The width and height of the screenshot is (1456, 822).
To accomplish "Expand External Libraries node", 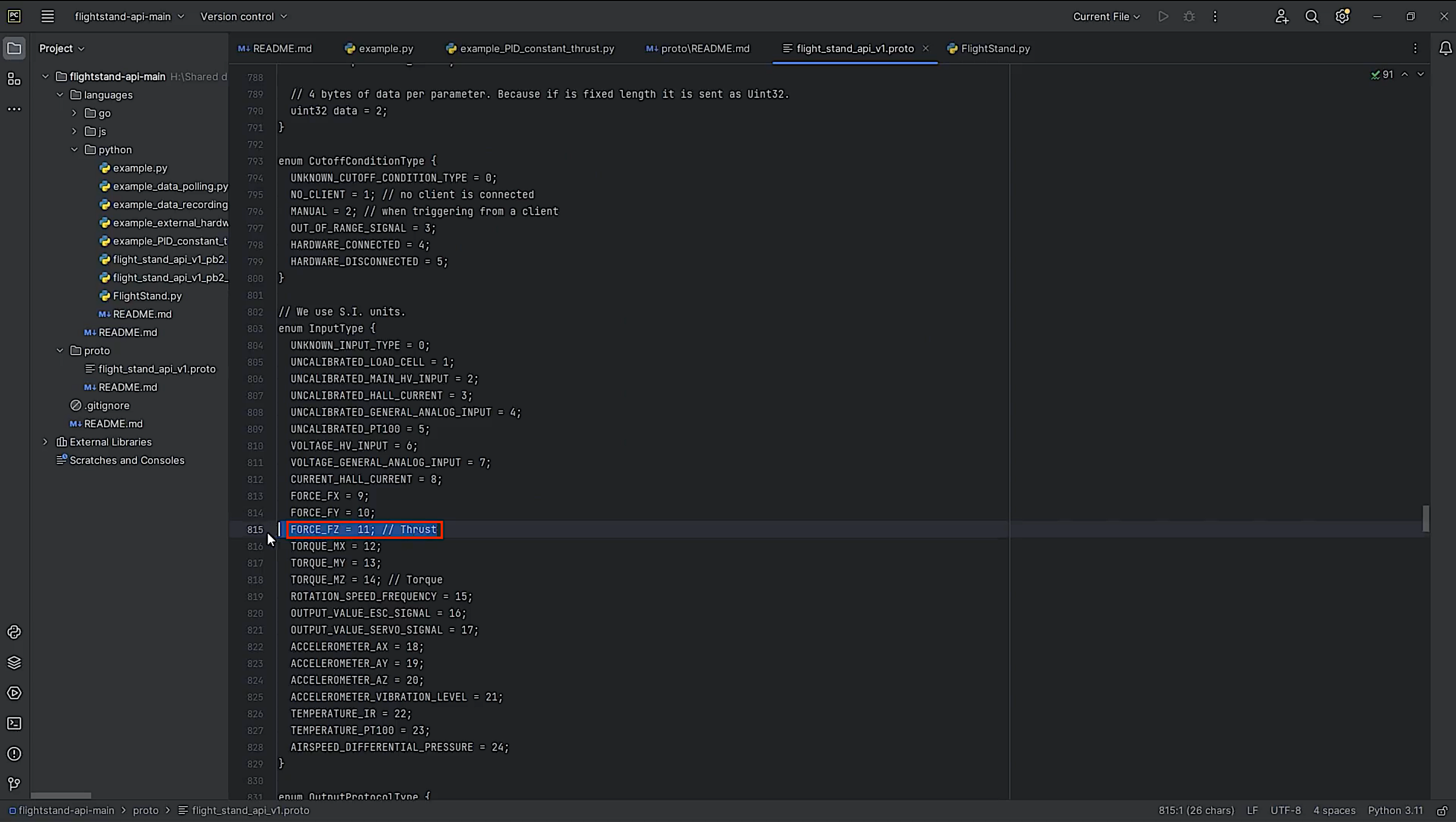I will coord(45,442).
